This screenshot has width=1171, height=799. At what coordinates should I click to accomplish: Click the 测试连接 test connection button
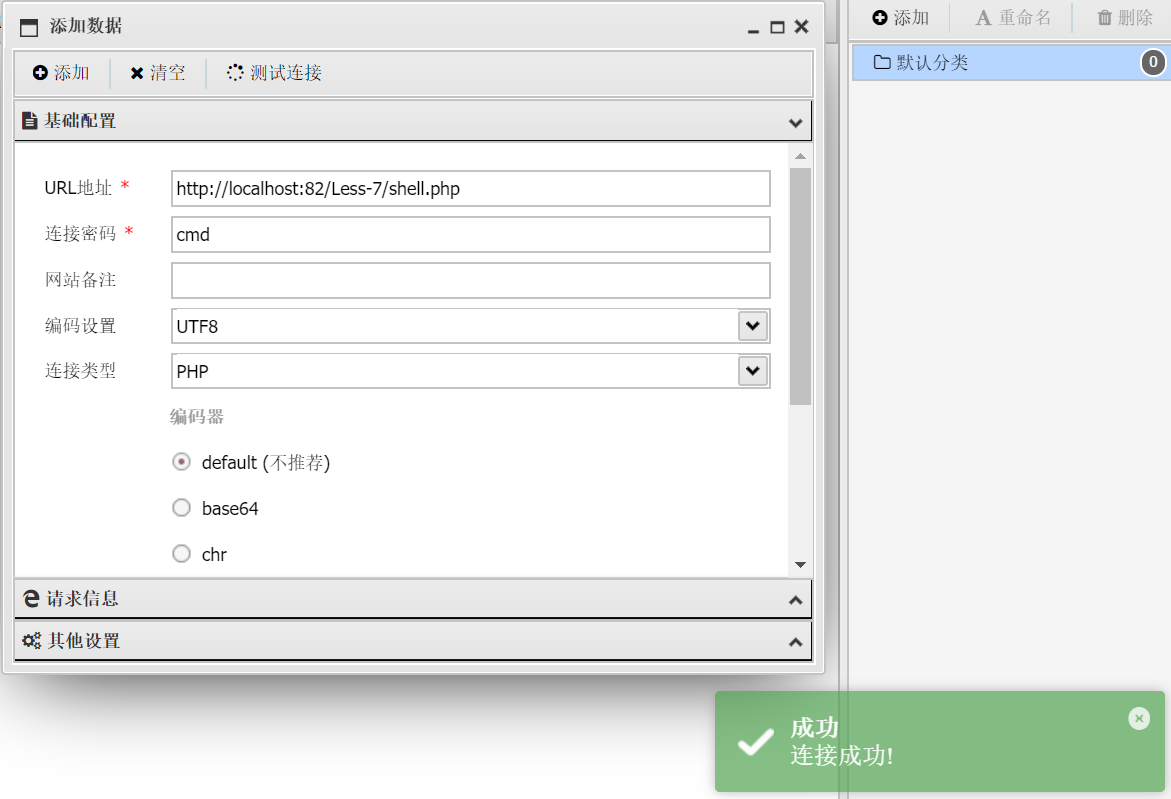click(274, 73)
